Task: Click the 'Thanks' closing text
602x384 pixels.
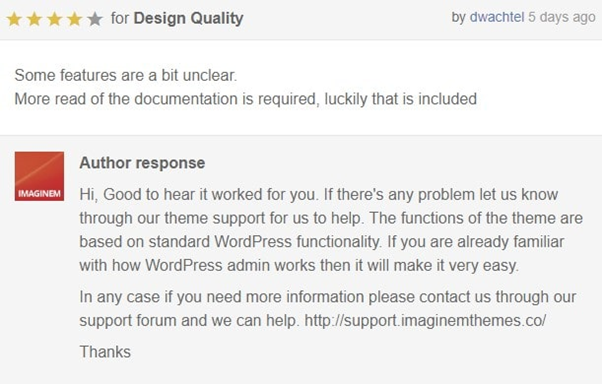Action: (x=105, y=352)
